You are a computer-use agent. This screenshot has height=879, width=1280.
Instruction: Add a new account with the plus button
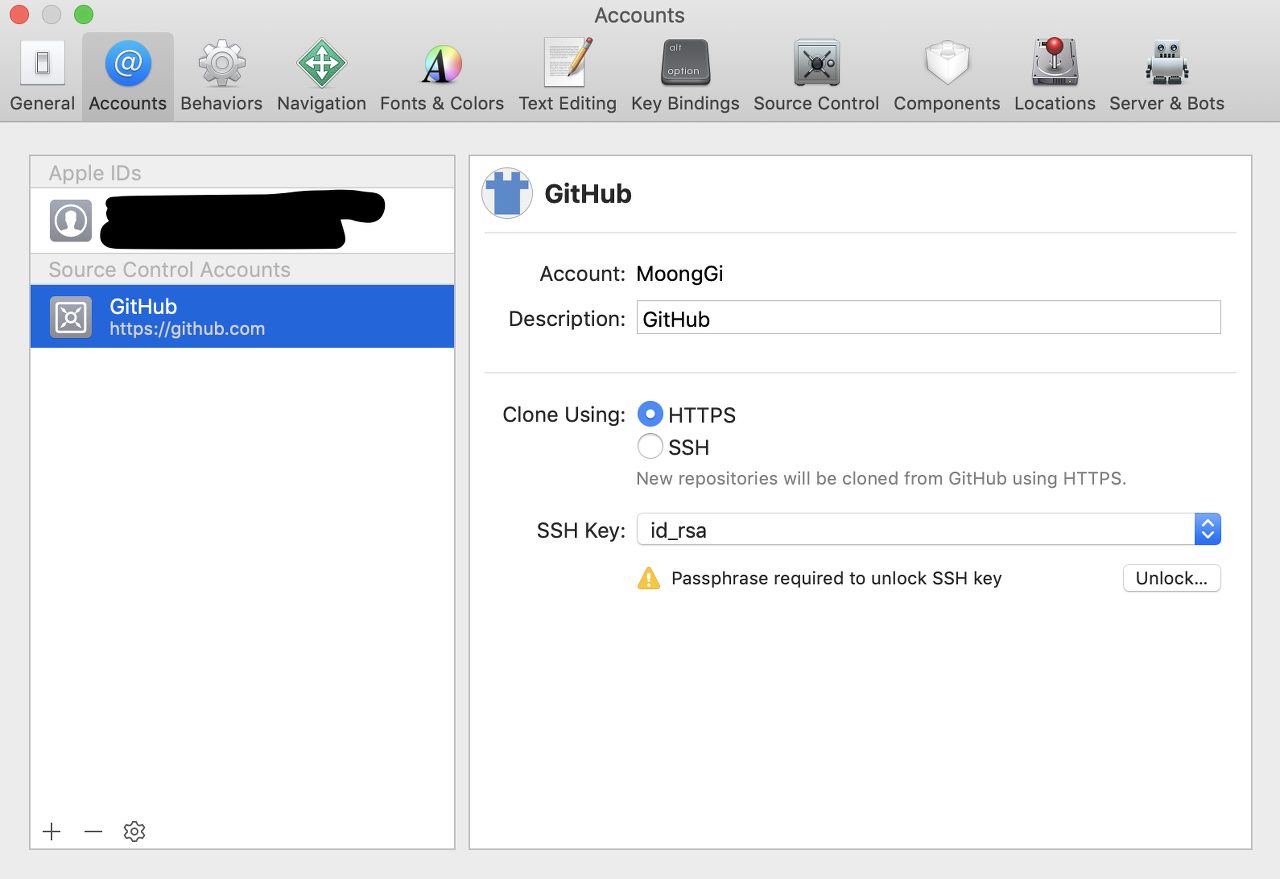pos(52,831)
